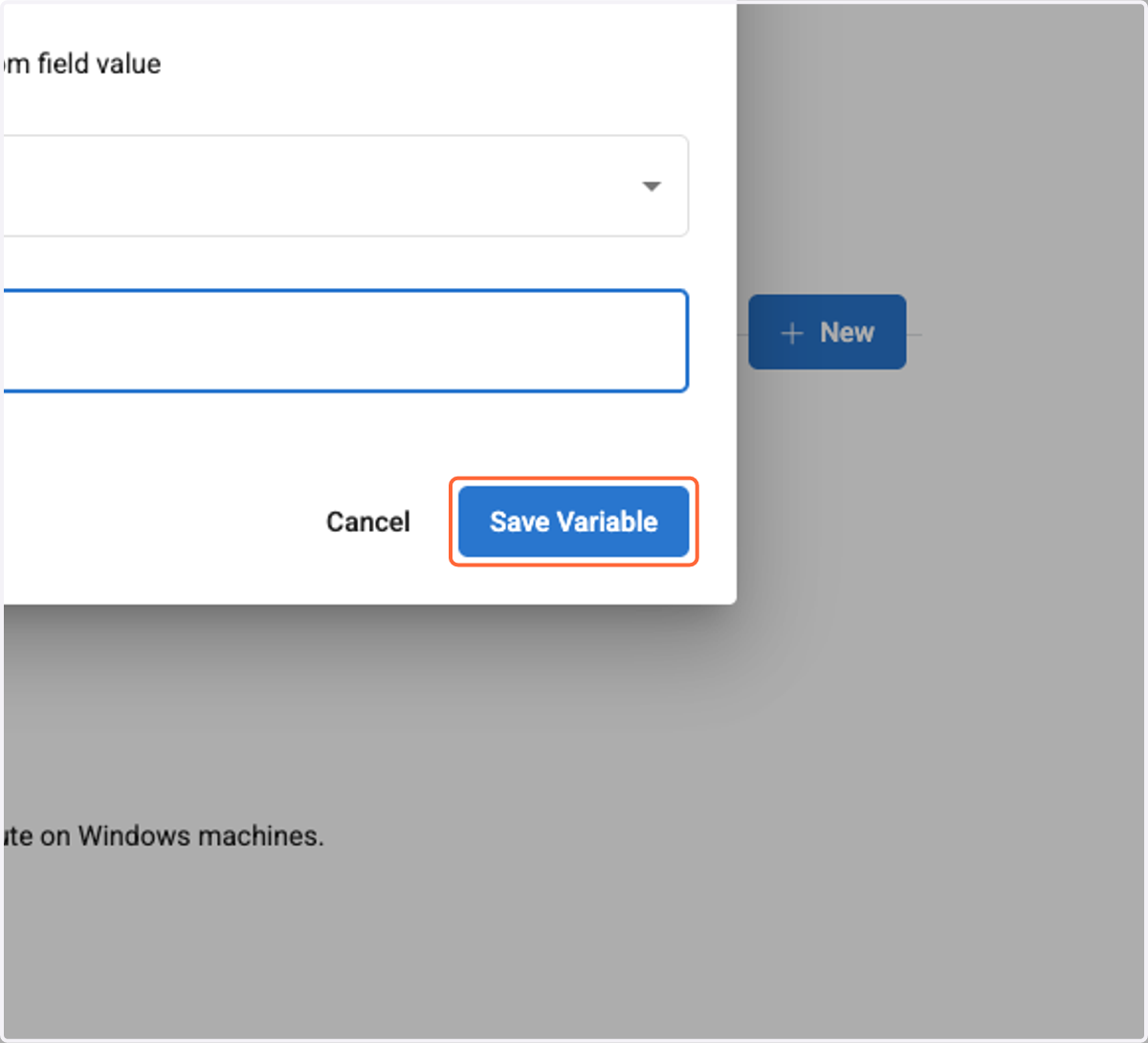Image resolution: width=1148 pixels, height=1043 pixels.
Task: Click the Save Variable button
Action: pos(573,521)
